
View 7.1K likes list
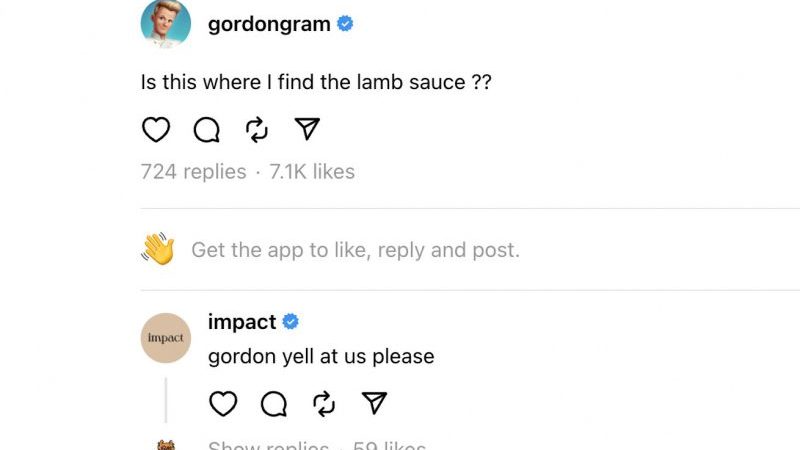pos(312,171)
